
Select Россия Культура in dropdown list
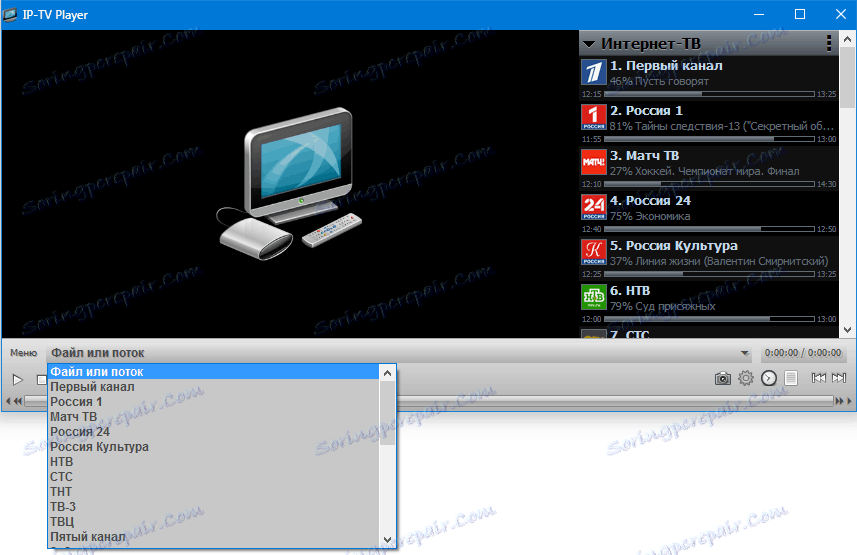point(214,447)
